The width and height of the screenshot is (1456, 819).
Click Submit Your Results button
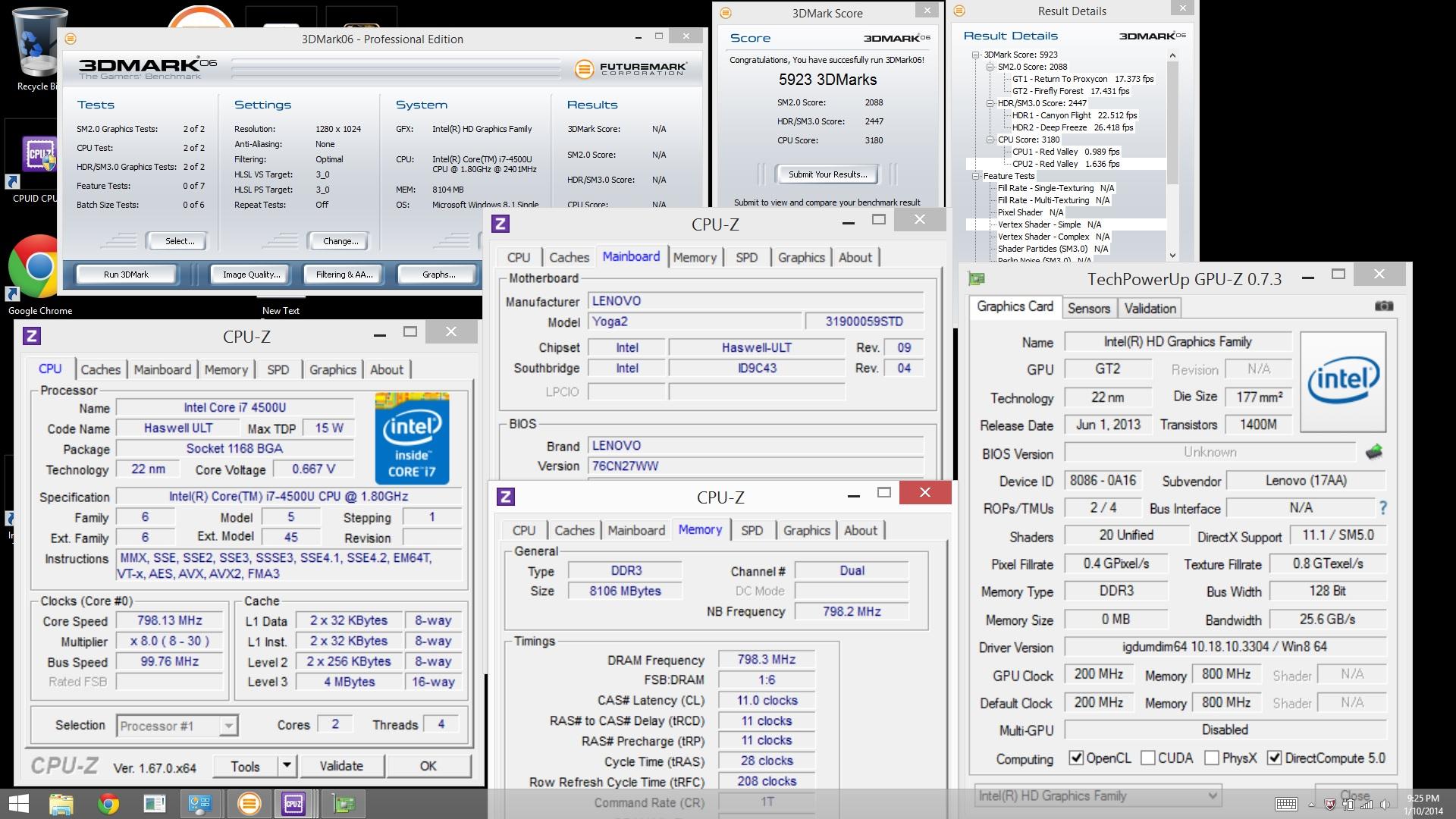tap(827, 174)
